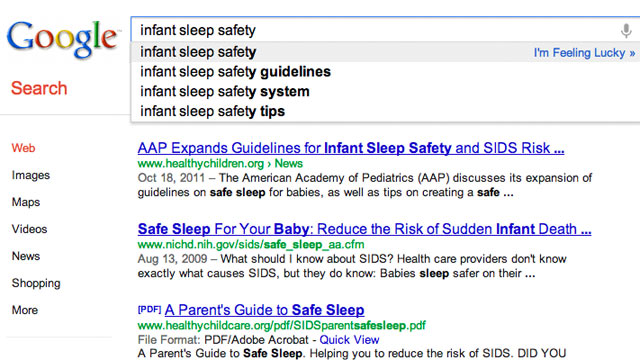Screen dimensions: 640x360
Task: Click the [PDF] label
Action: click(x=149, y=309)
